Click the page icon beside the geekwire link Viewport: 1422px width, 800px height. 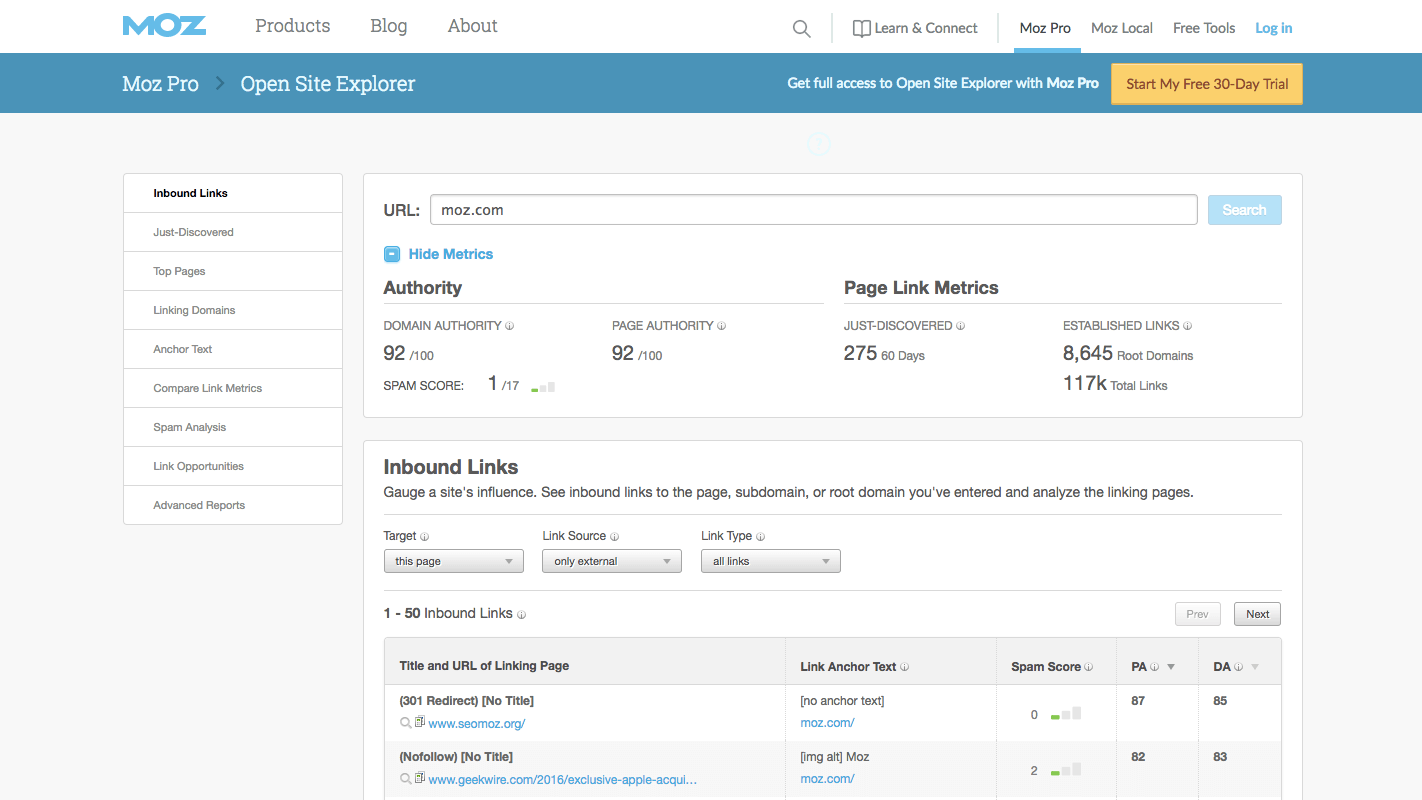[420, 778]
